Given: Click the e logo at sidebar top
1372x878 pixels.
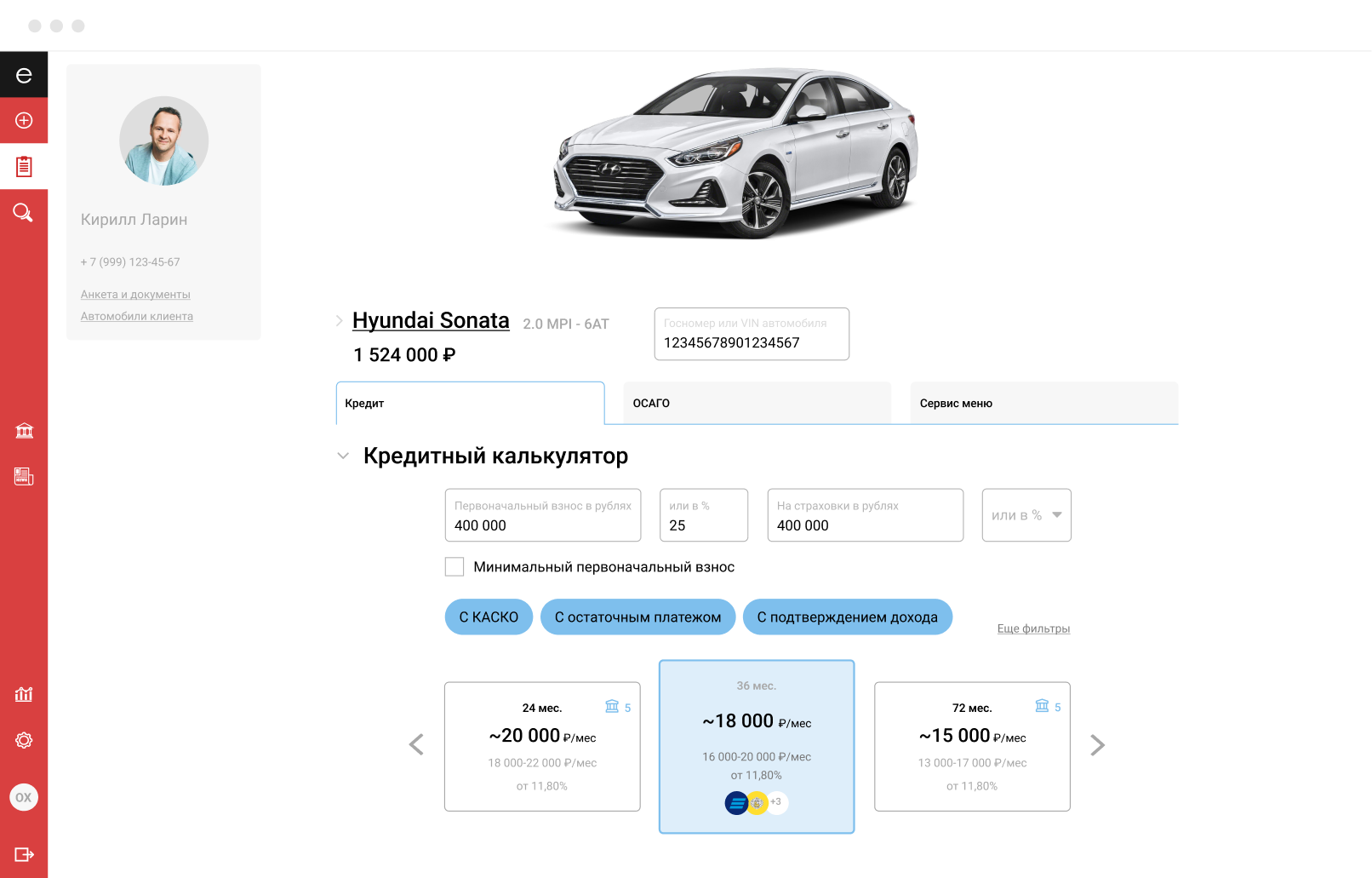Looking at the screenshot, I should 24,75.
